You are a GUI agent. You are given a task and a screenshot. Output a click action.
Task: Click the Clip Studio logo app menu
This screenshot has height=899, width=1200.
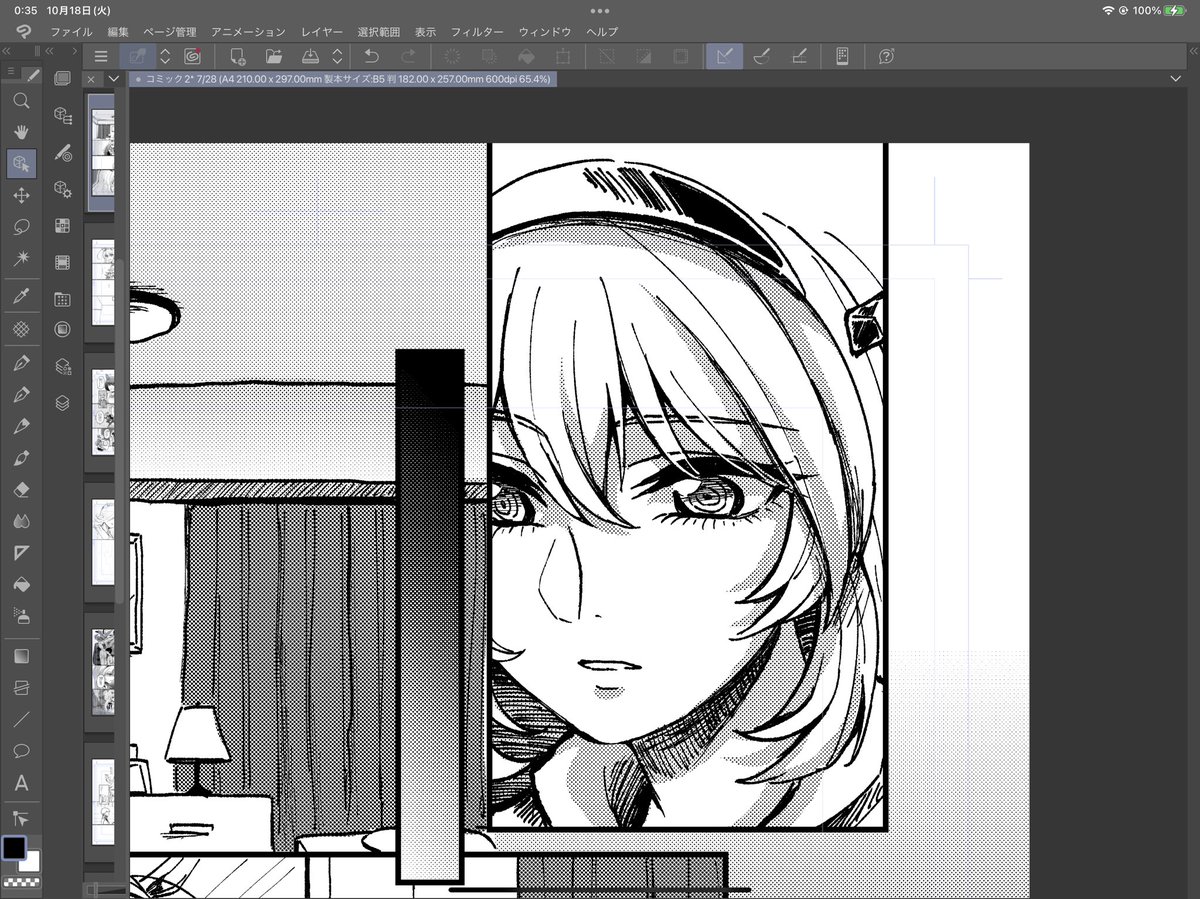click(x=23, y=32)
